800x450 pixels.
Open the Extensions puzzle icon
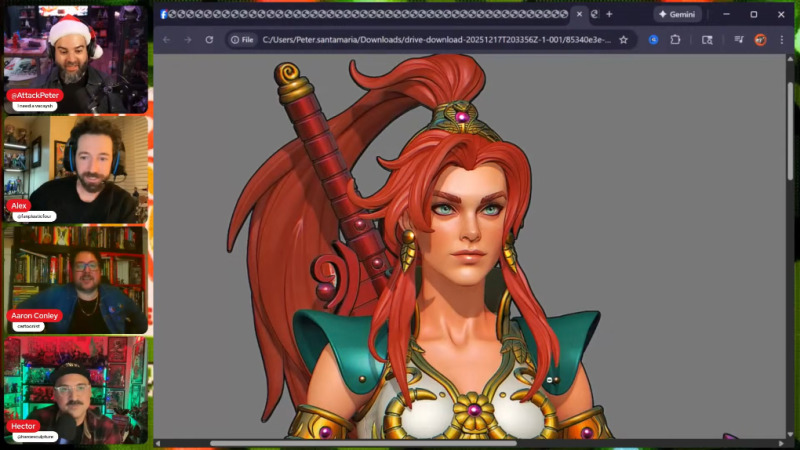coord(675,40)
